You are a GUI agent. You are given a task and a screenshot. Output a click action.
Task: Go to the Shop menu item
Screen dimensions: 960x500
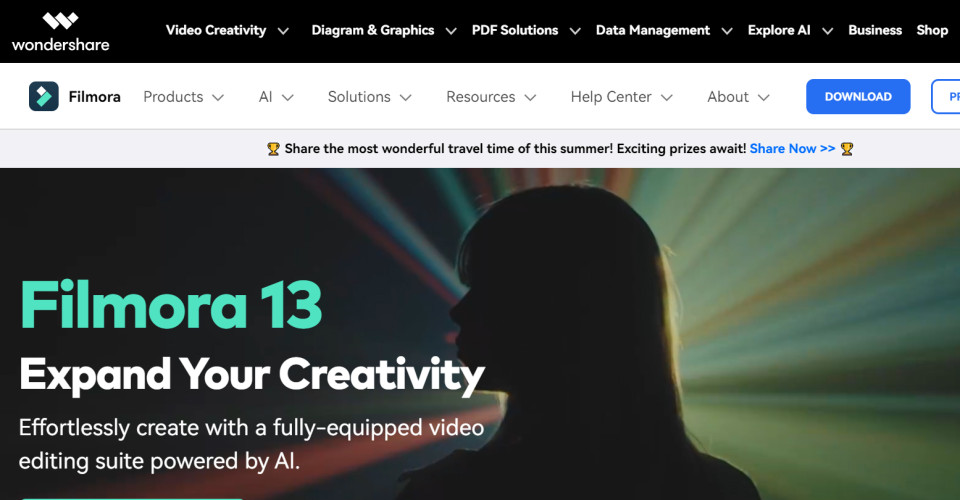pyautogui.click(x=932, y=30)
